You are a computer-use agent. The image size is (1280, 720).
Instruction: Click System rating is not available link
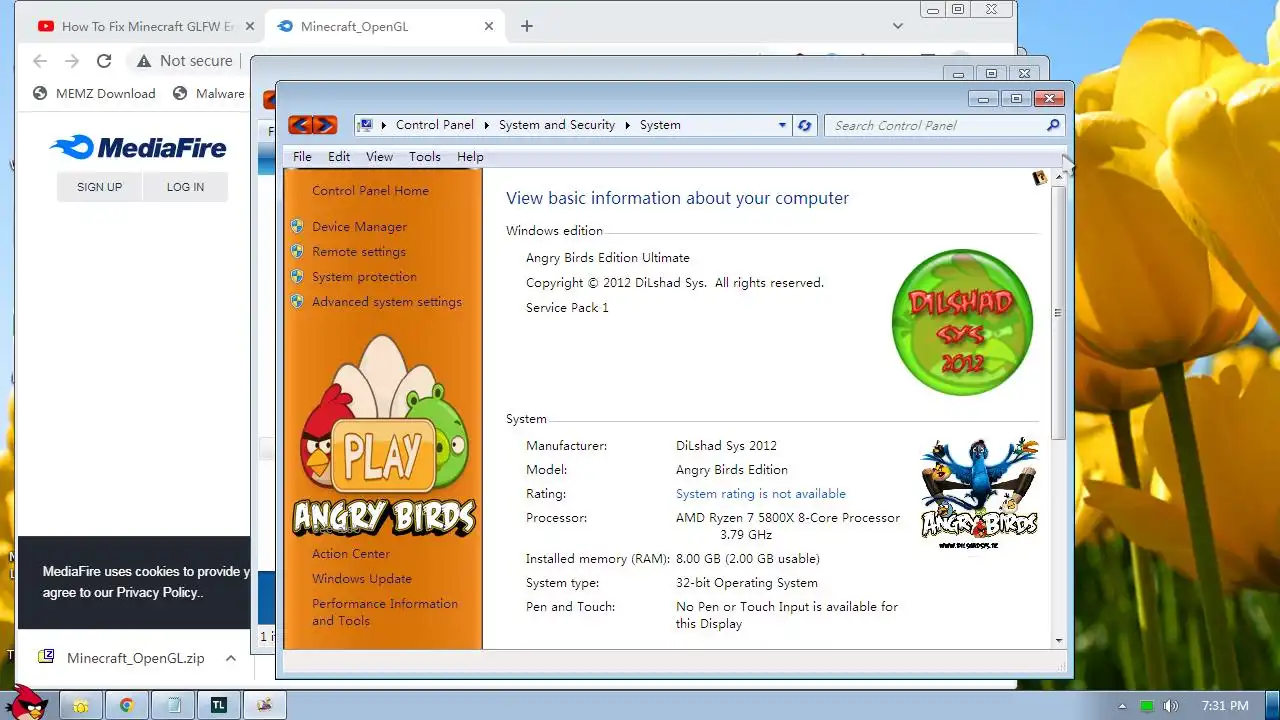[x=761, y=494]
